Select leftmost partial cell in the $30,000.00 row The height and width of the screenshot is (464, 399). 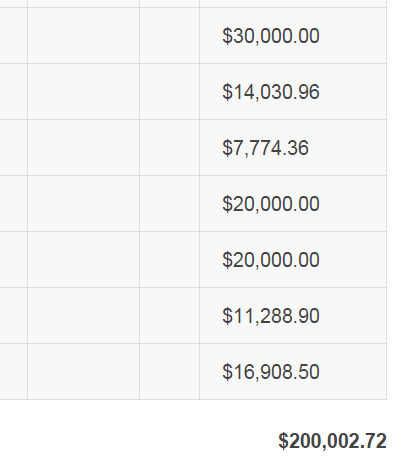13,36
